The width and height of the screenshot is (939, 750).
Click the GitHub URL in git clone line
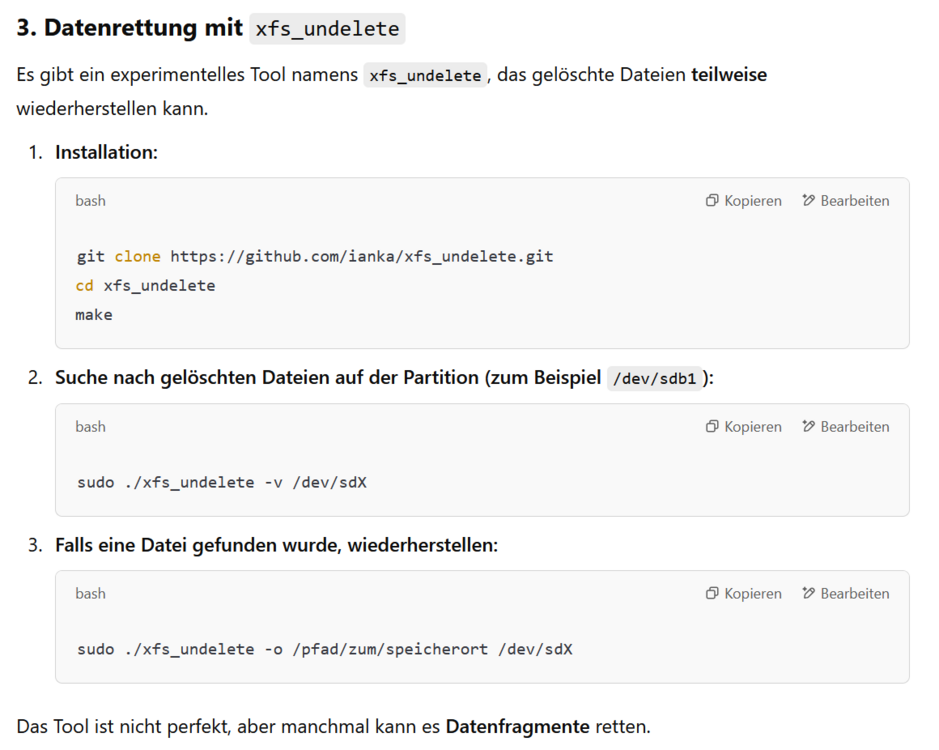point(362,256)
